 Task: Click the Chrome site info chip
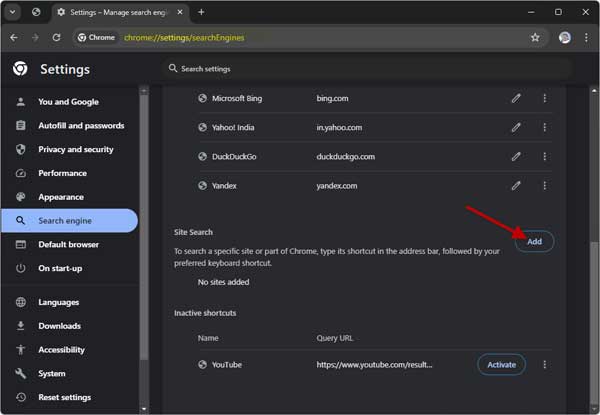point(96,37)
